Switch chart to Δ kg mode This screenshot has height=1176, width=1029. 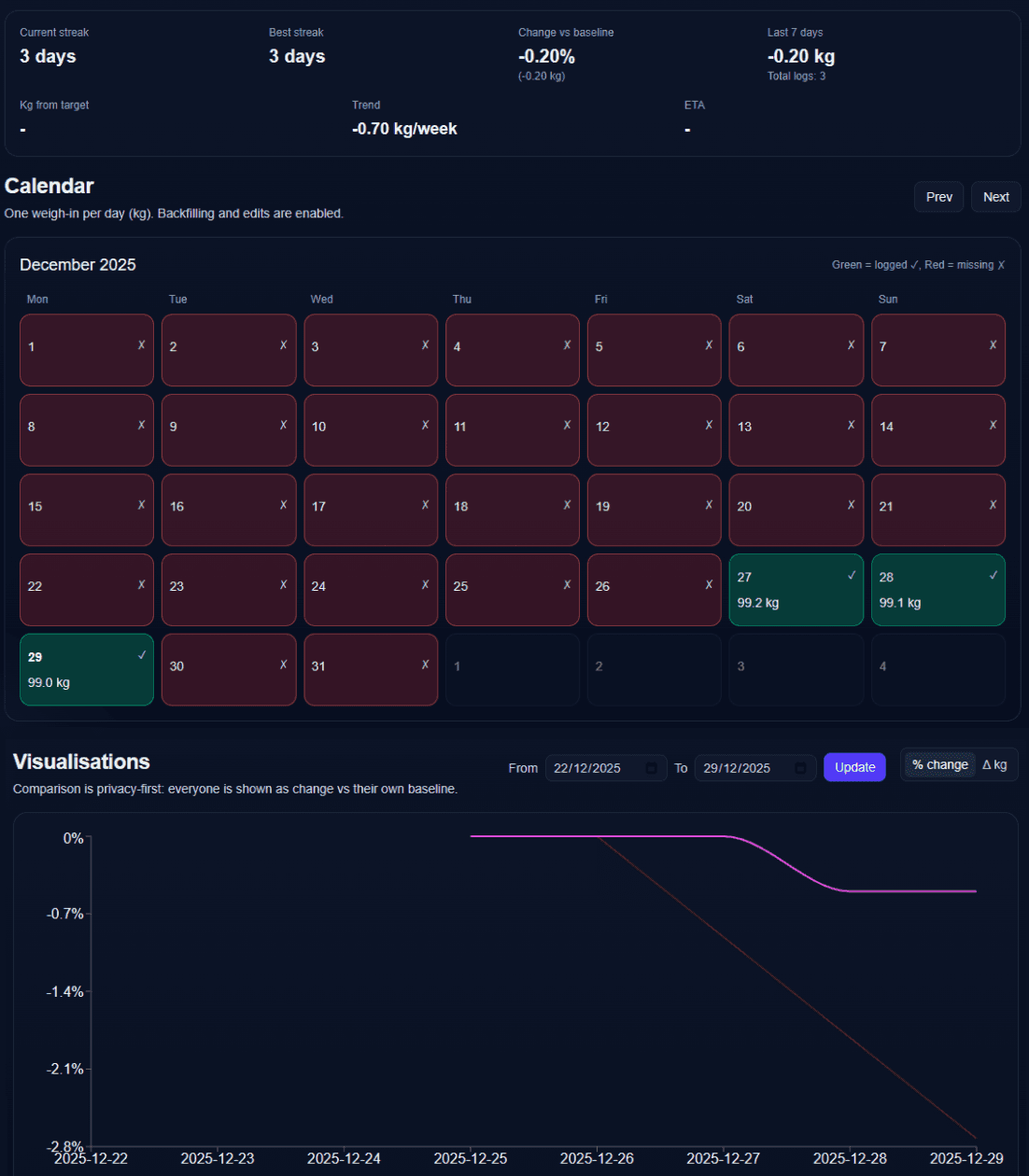click(x=994, y=765)
